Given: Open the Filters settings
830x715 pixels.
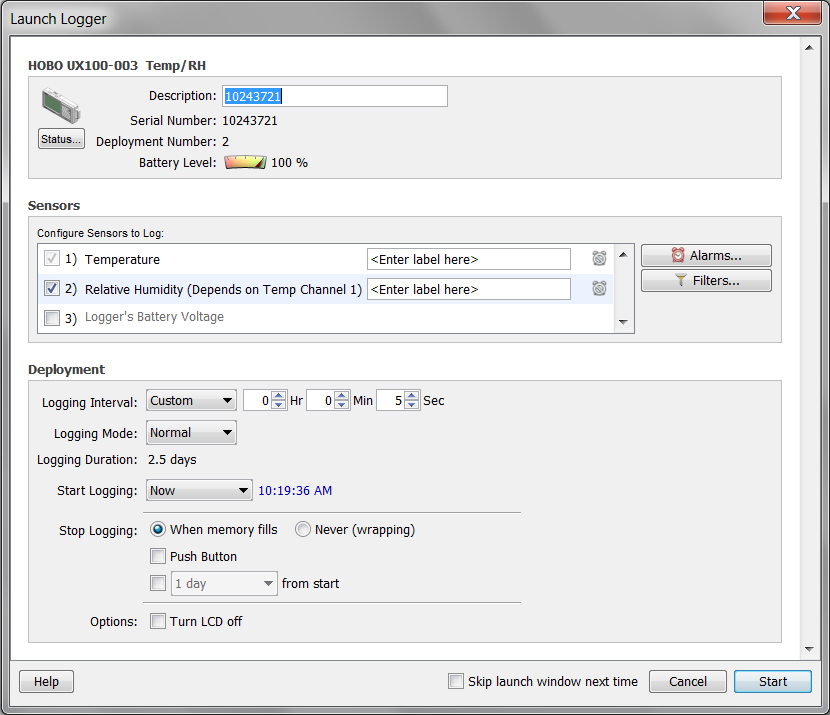Looking at the screenshot, I should [706, 281].
